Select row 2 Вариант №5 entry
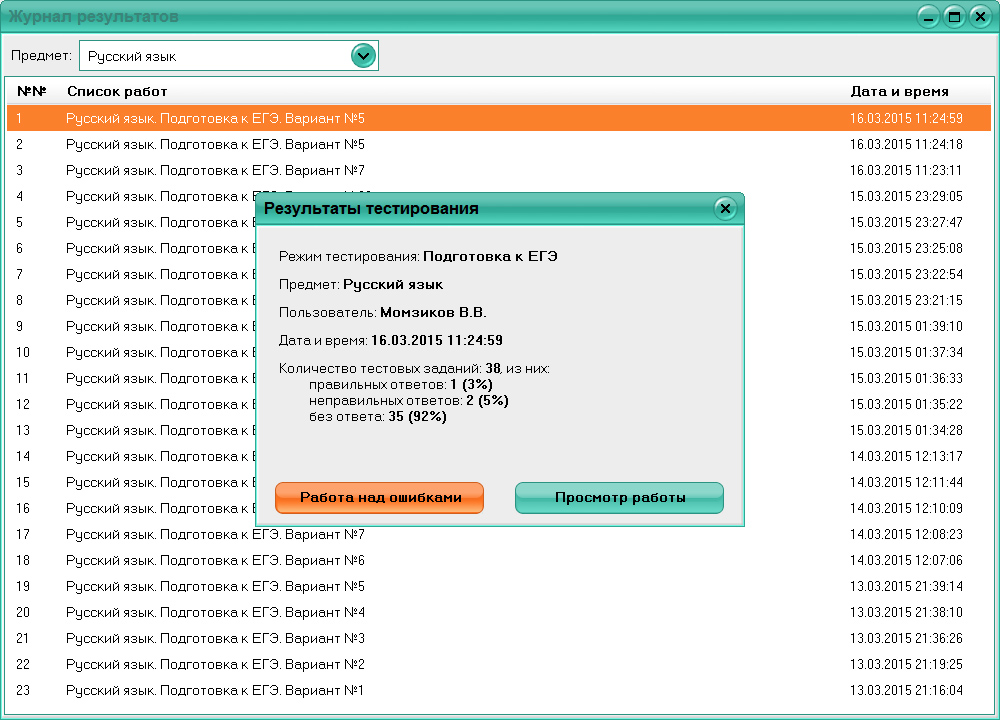 coord(499,144)
